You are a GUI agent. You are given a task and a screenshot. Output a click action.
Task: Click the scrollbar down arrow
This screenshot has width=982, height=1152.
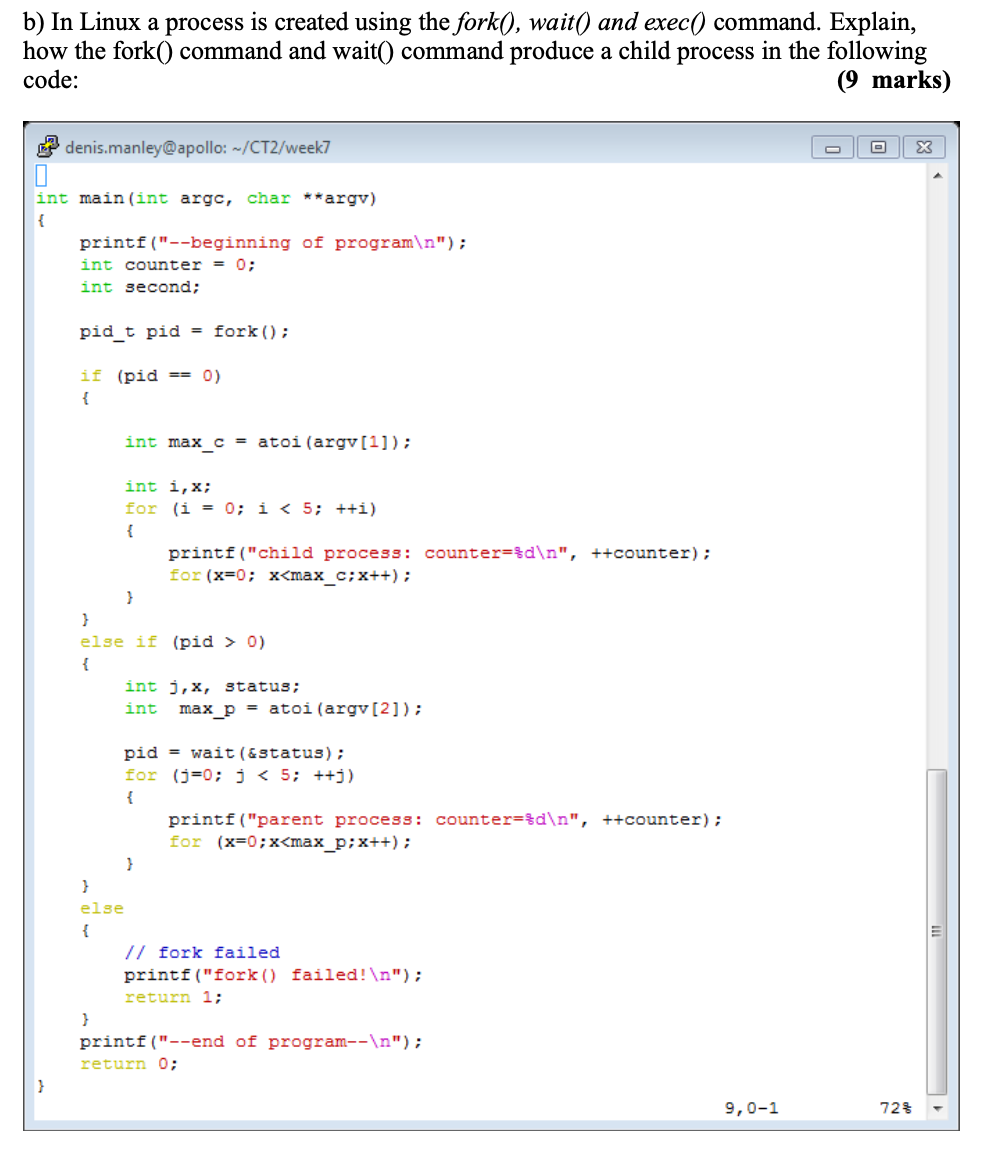tap(936, 1108)
